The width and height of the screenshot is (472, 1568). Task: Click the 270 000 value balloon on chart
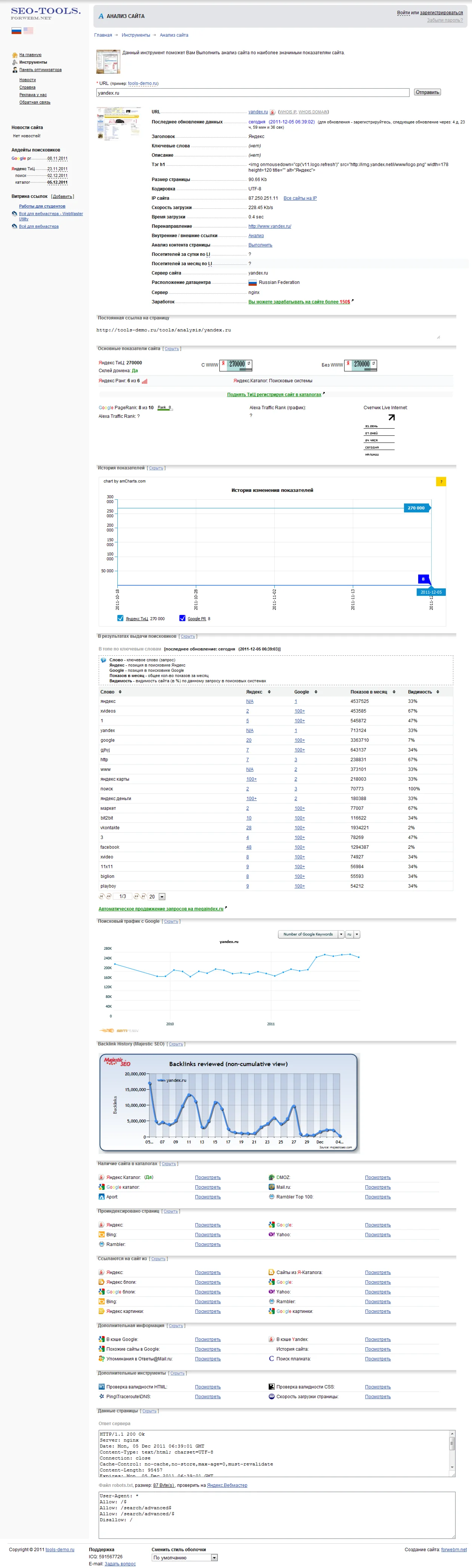point(417,508)
